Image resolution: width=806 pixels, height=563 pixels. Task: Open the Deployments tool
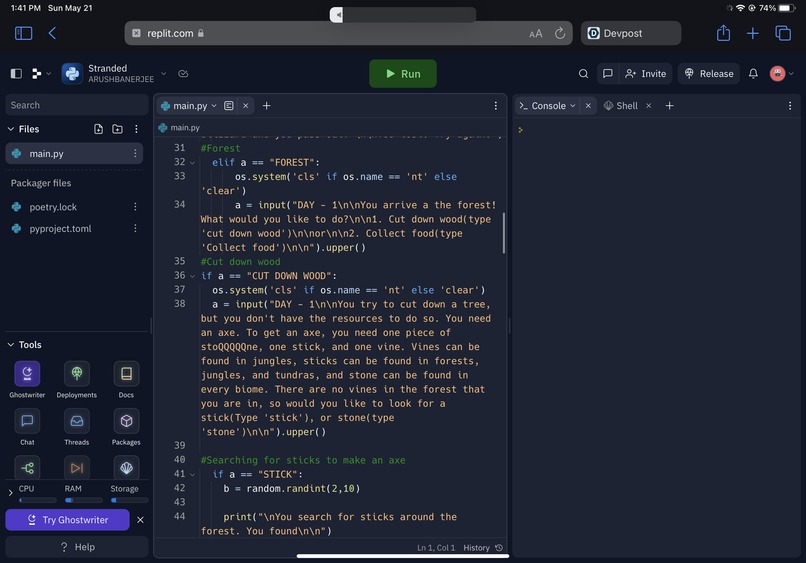(x=77, y=379)
